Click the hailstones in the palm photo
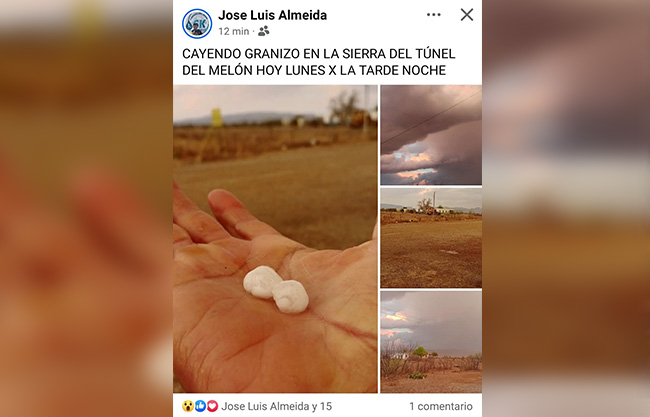 [276, 289]
